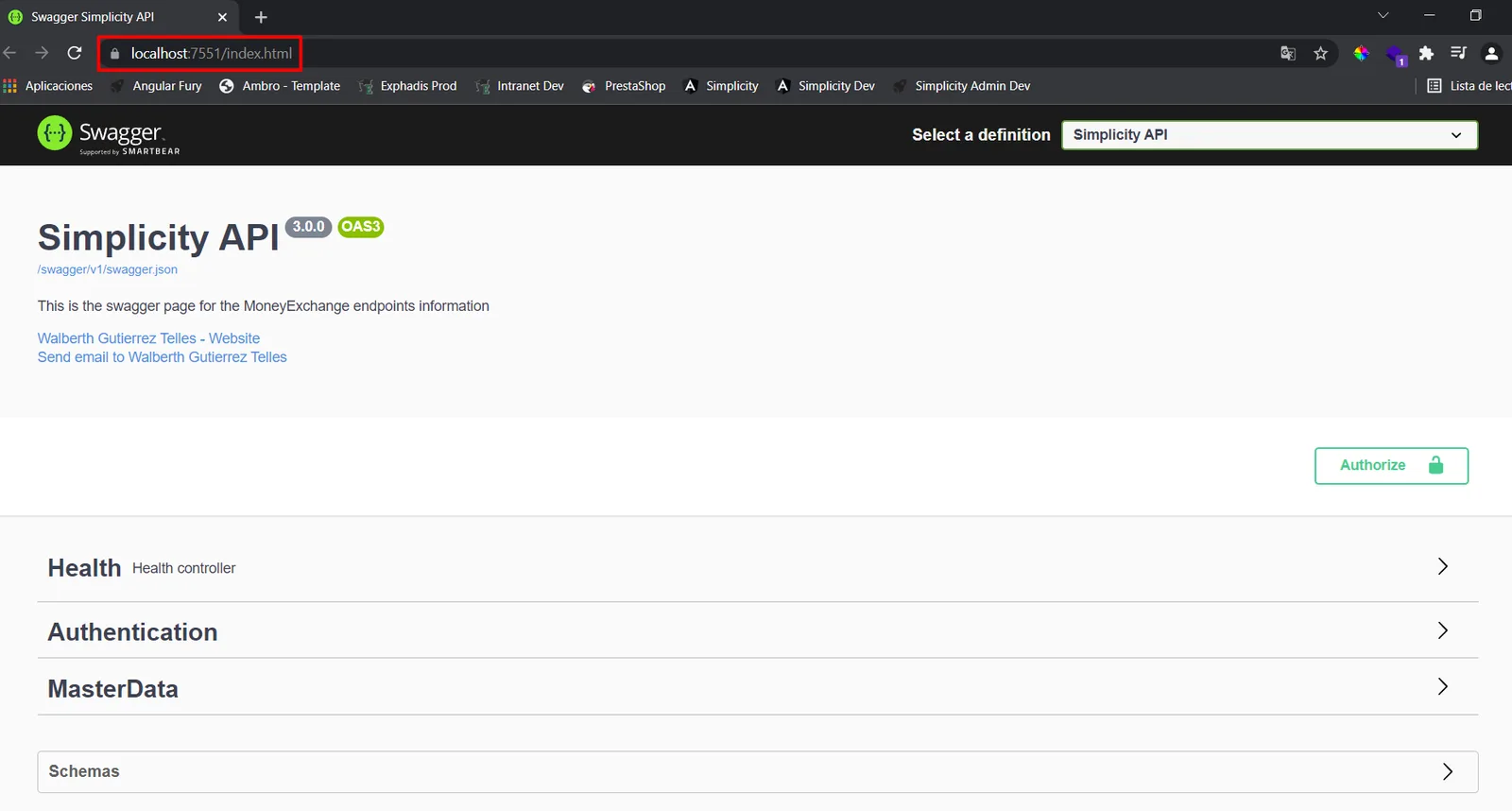Open the Aplicaciones apps shortcut
The width and height of the screenshot is (1512, 811).
[x=48, y=86]
